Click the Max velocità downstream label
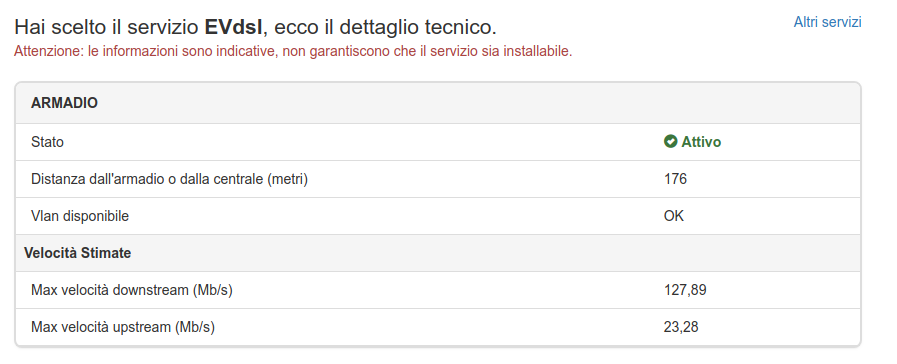This screenshot has height=364, width=897. [132, 290]
